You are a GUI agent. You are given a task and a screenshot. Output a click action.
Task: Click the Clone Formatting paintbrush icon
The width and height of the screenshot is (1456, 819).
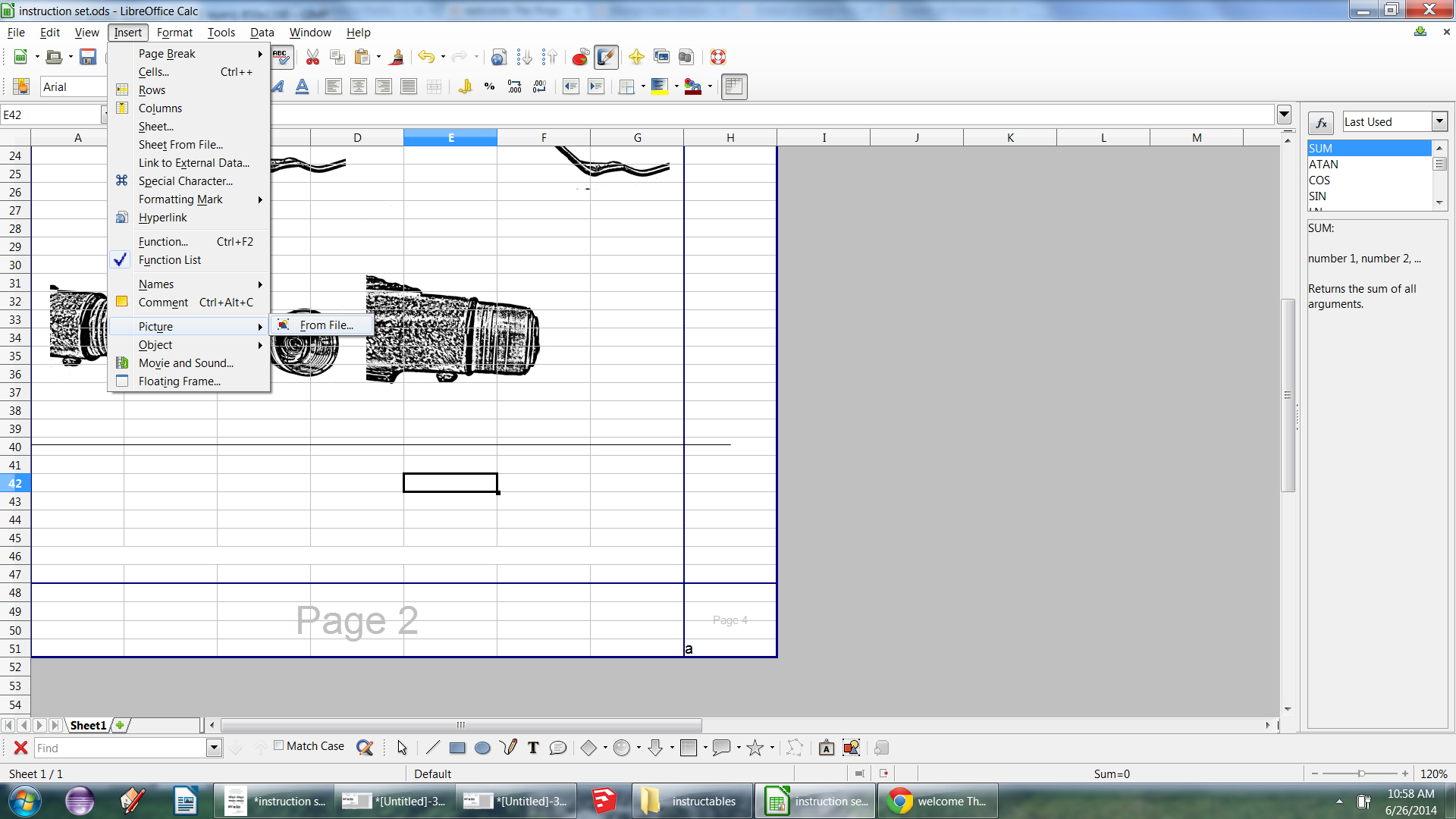tap(396, 58)
